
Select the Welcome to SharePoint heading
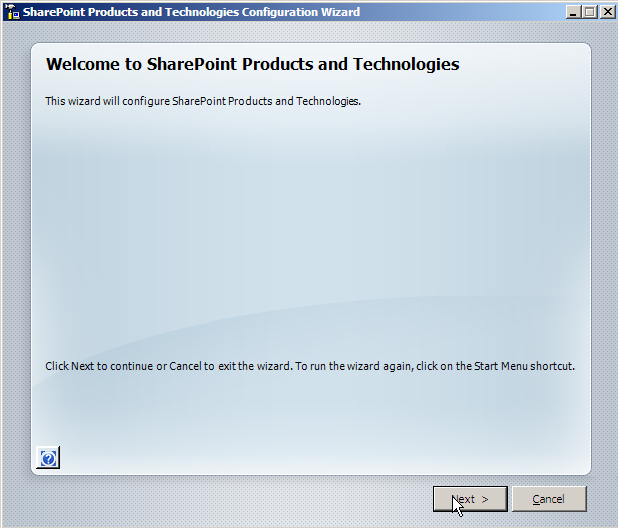point(252,64)
